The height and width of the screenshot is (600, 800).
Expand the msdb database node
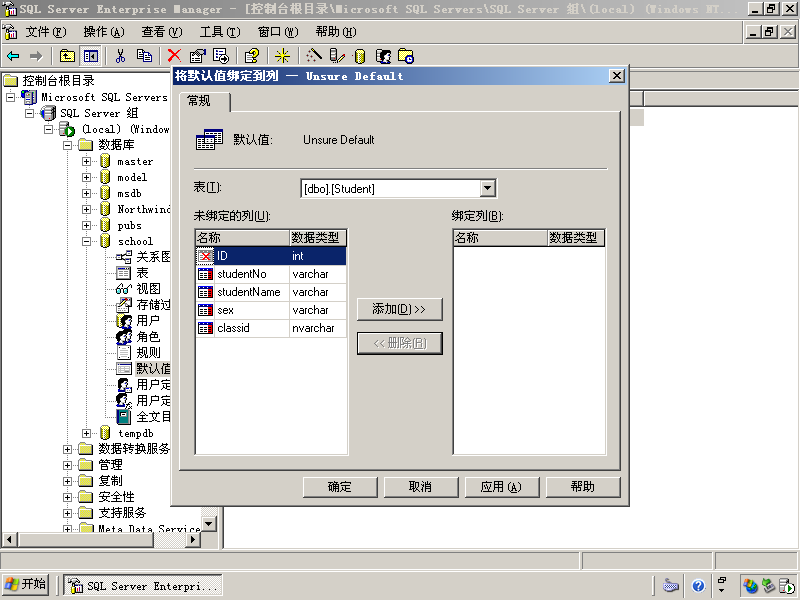tap(87, 194)
